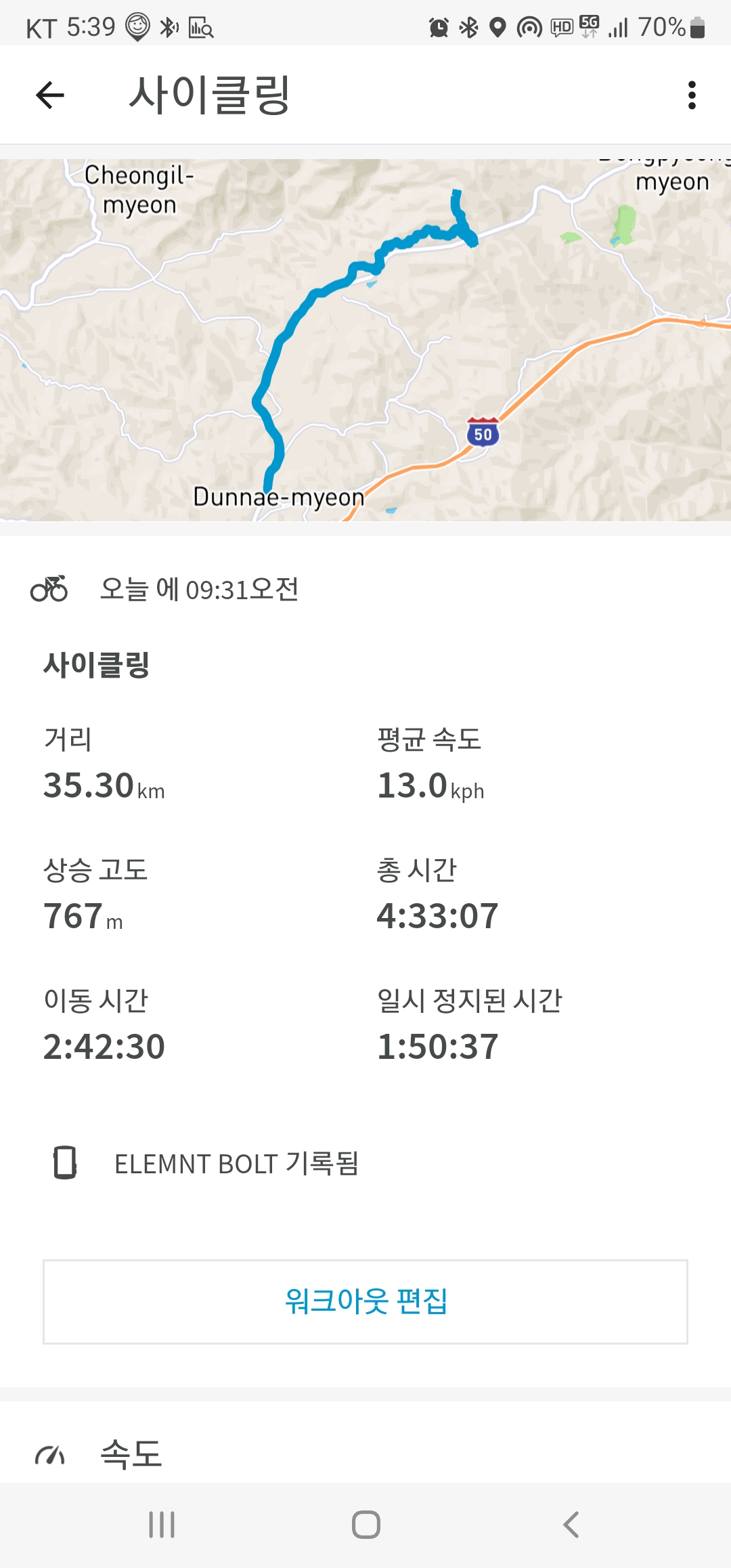The image size is (731, 1568).
Task: Tap the Android back navigation chevron
Action: click(571, 1525)
